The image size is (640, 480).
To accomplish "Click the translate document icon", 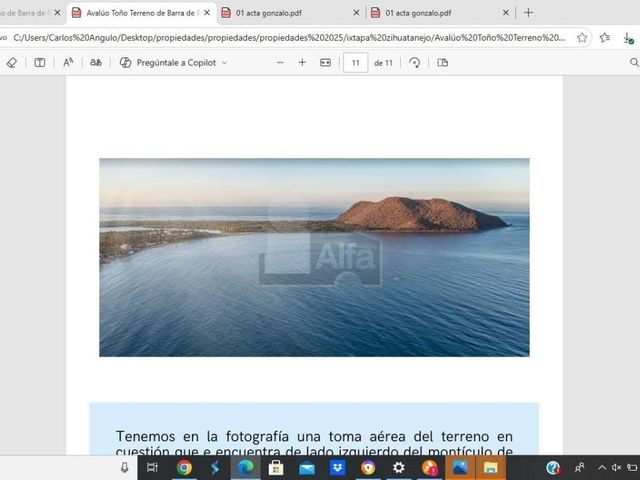I will (96, 63).
